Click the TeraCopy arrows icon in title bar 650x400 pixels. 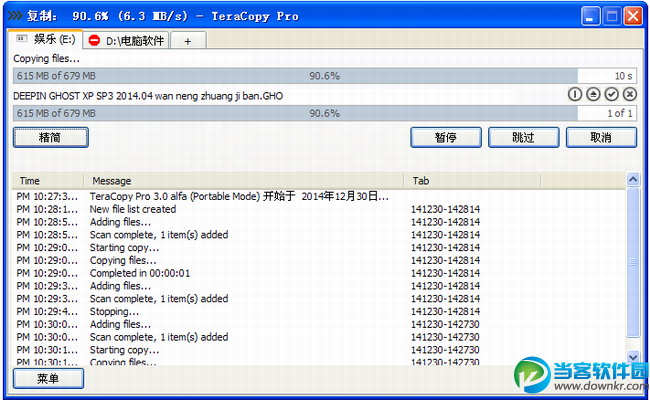pyautogui.click(x=15, y=16)
